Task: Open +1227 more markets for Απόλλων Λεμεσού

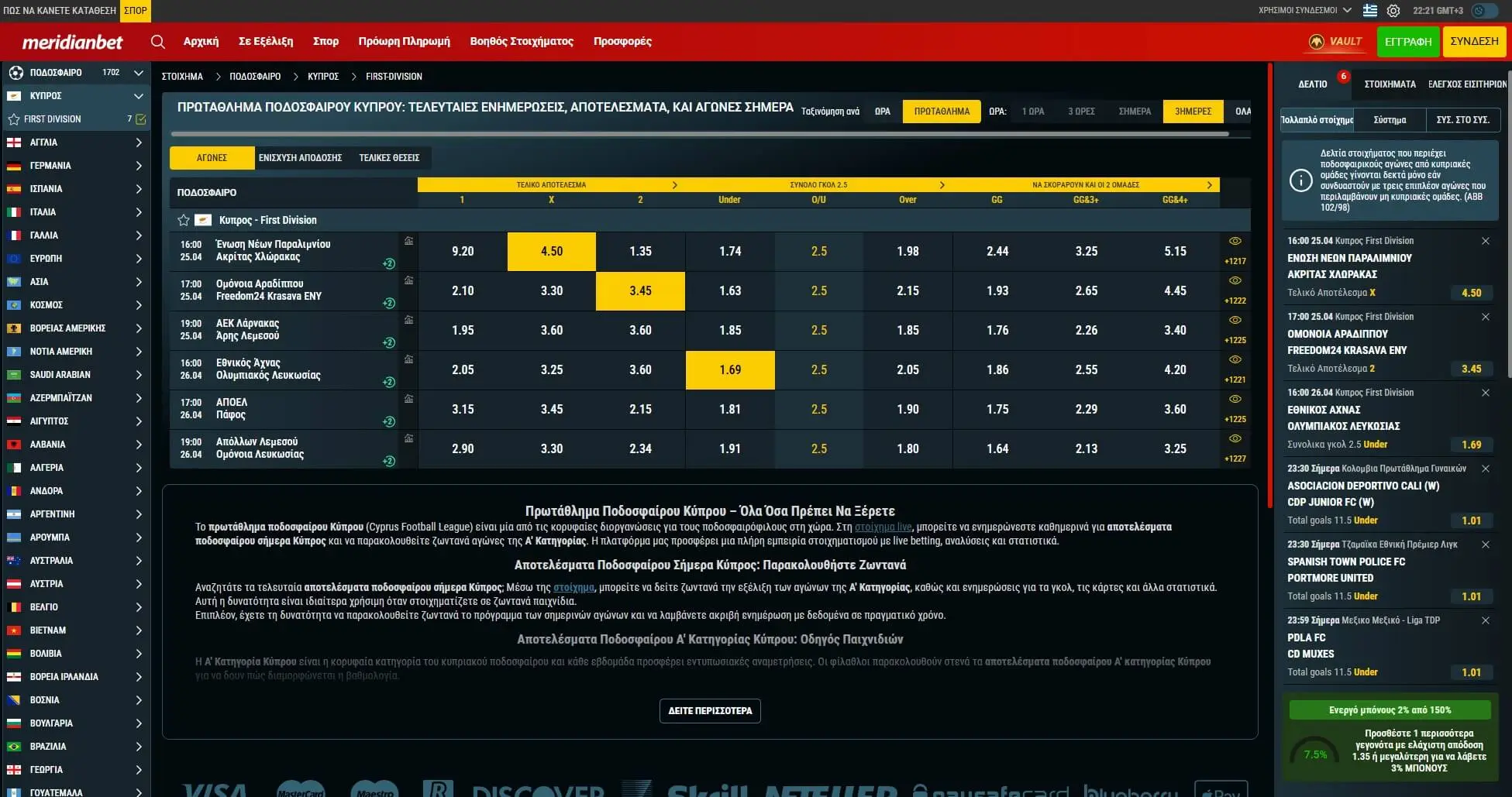Action: click(x=1235, y=459)
